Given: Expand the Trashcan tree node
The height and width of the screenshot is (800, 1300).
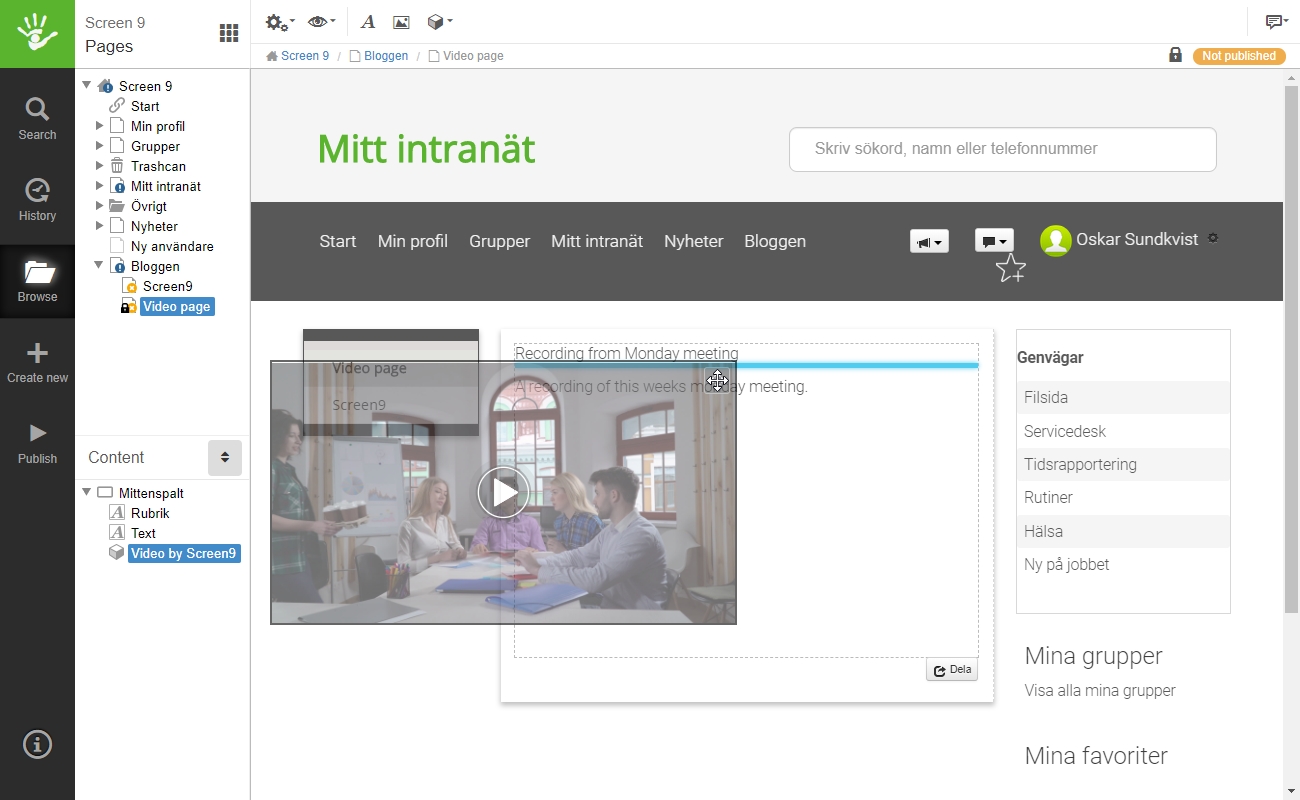Looking at the screenshot, I should pyautogui.click(x=99, y=166).
